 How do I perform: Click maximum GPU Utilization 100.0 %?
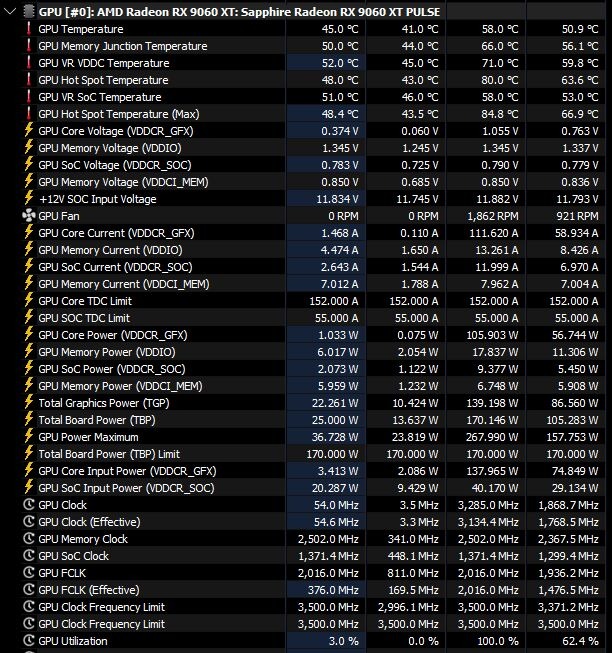tap(498, 641)
